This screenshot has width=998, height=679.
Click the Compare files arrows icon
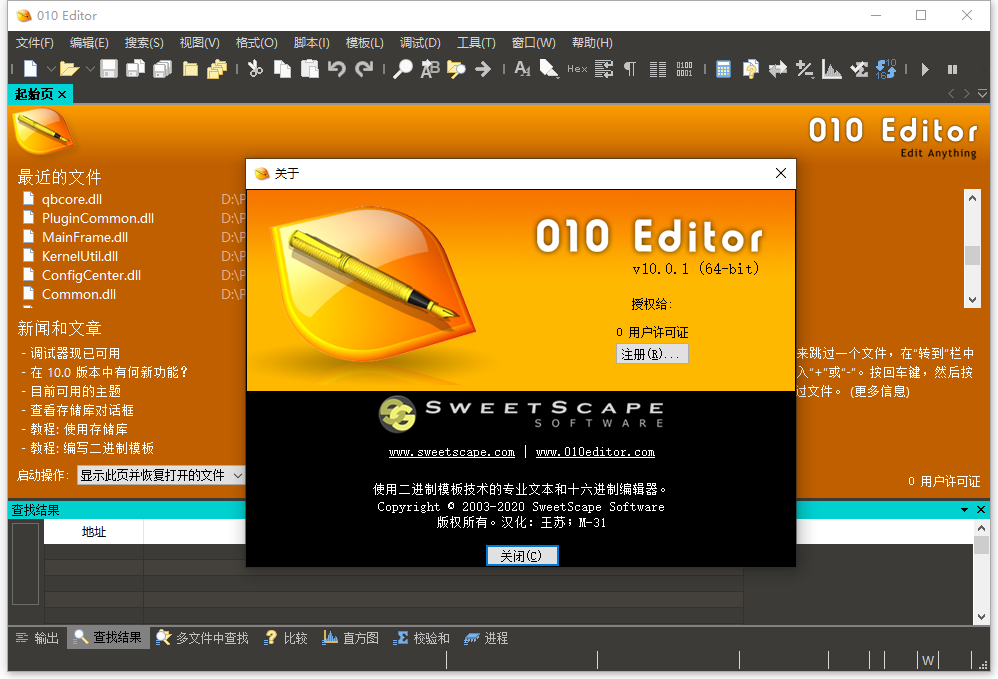click(778, 69)
